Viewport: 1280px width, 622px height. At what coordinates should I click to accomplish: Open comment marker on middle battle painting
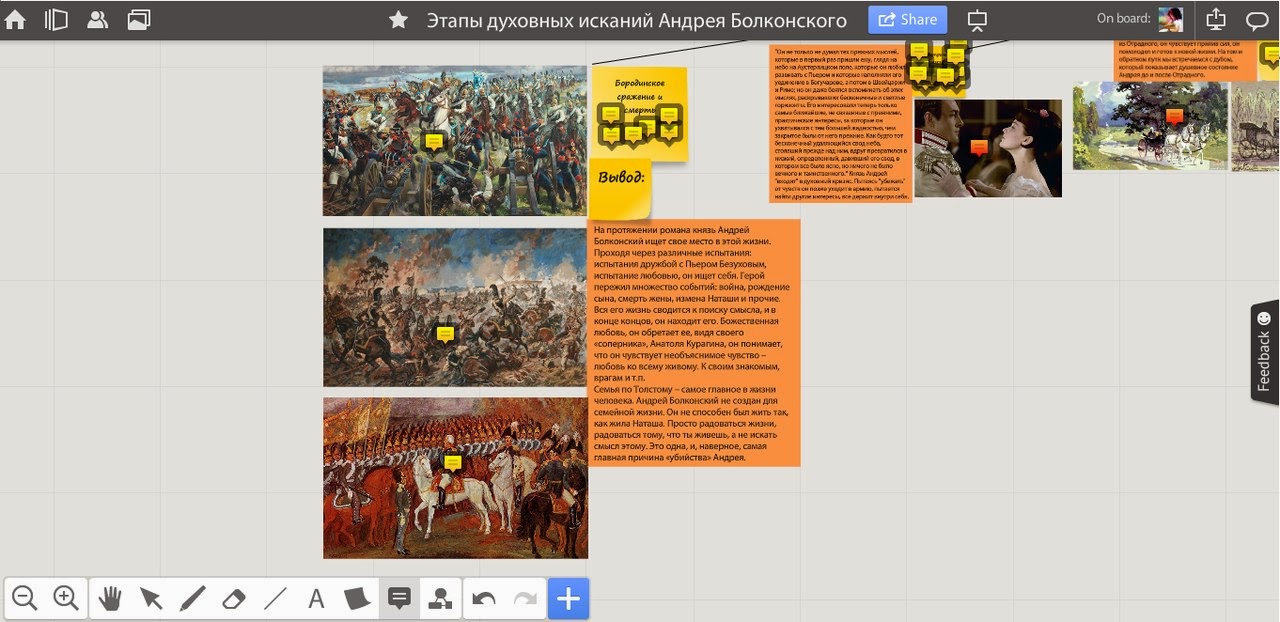tap(446, 334)
